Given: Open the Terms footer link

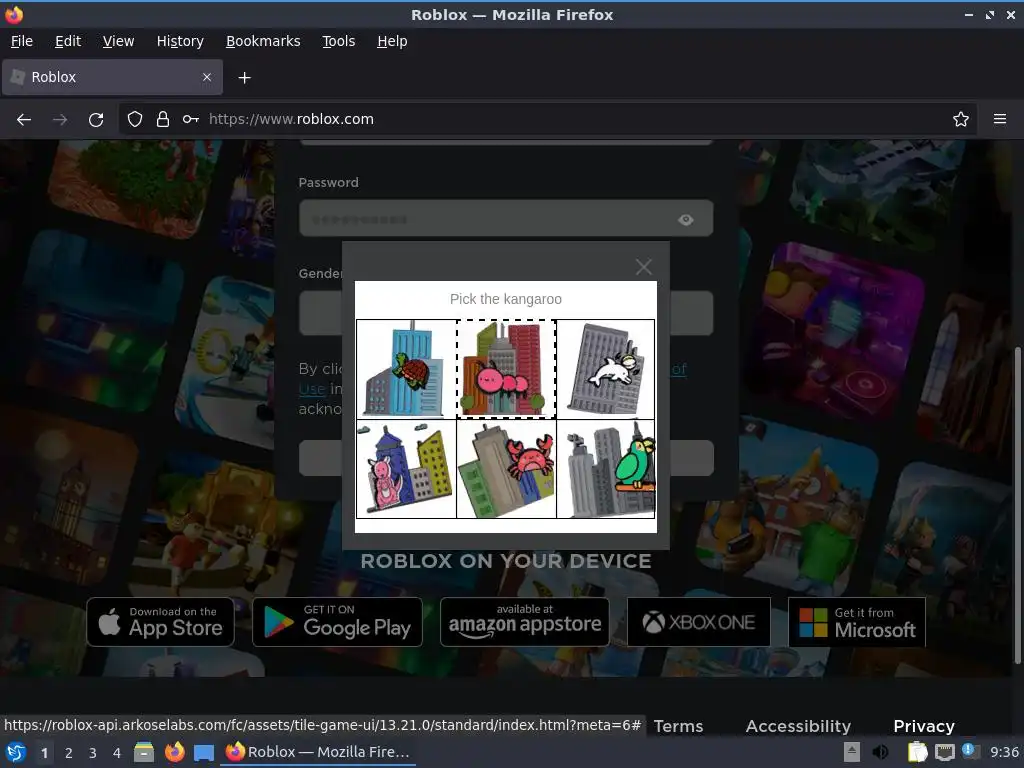Looking at the screenshot, I should pyautogui.click(x=679, y=726).
